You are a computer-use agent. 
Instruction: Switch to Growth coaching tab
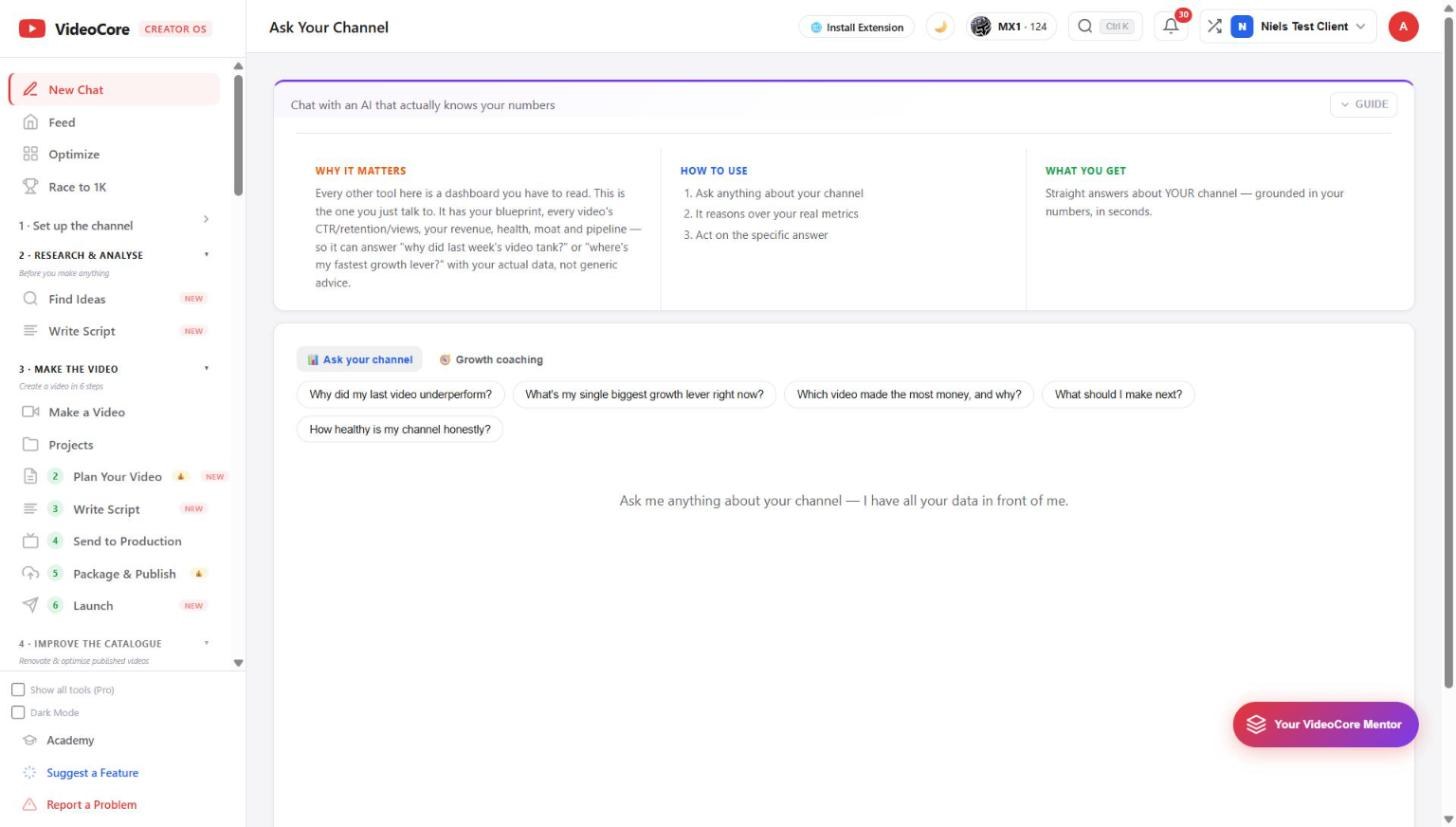[x=491, y=360]
